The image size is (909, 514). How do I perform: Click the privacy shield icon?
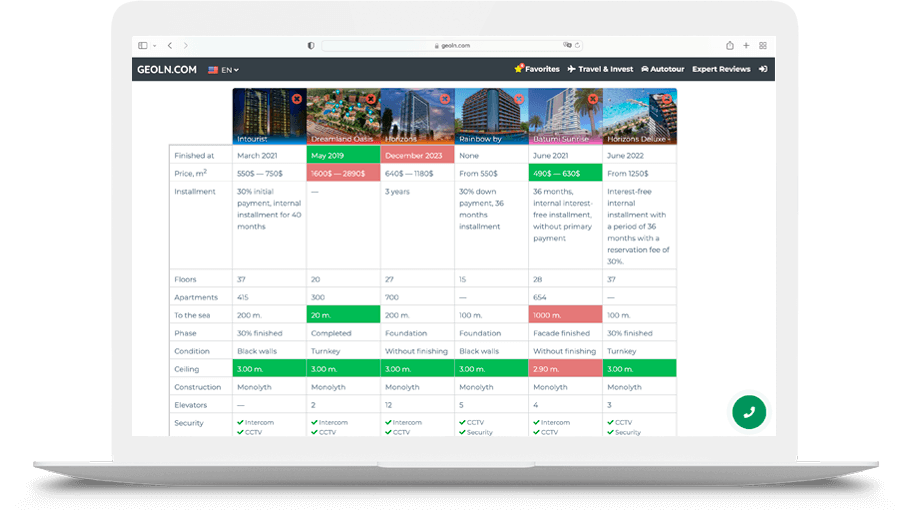(311, 46)
